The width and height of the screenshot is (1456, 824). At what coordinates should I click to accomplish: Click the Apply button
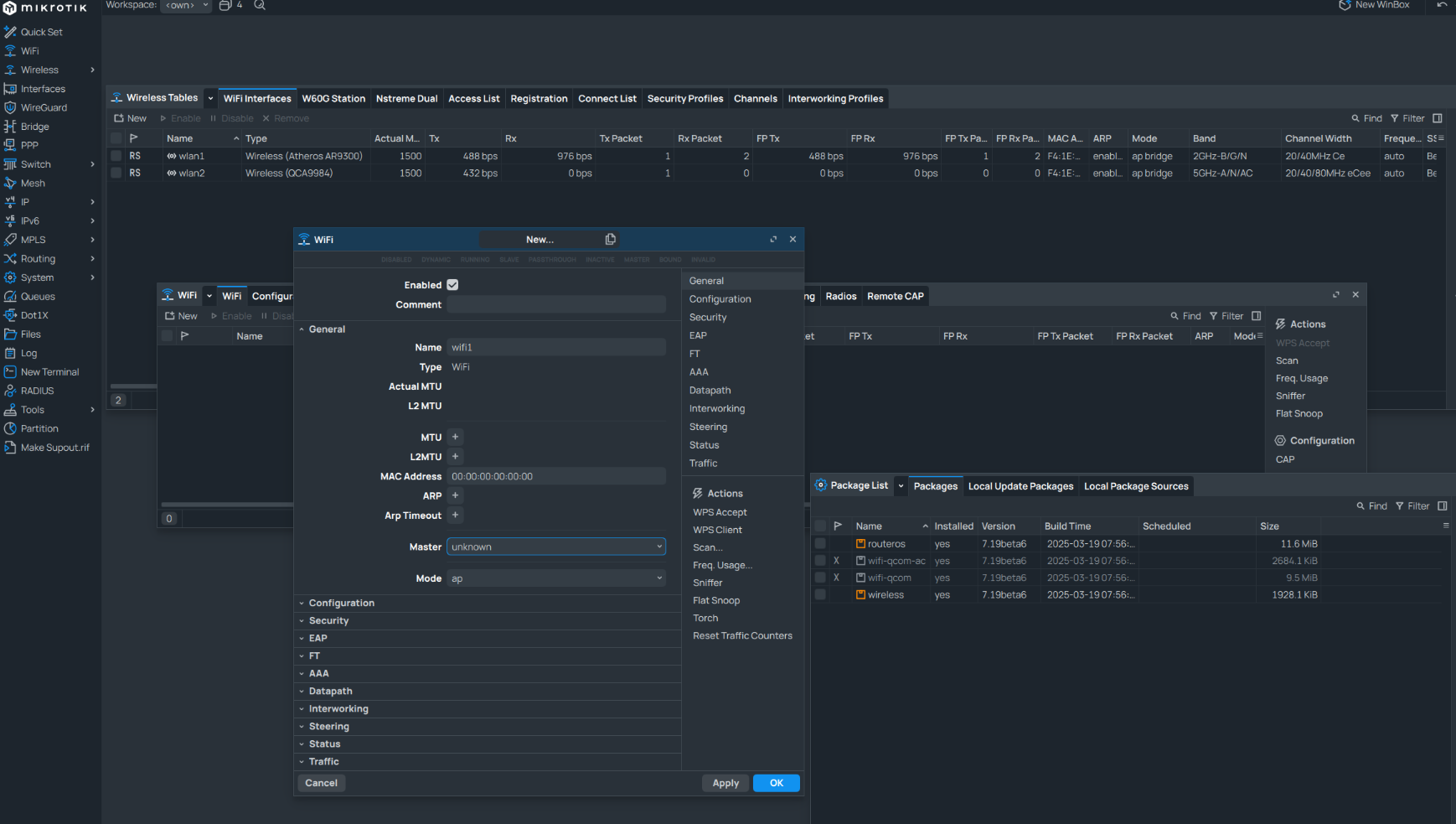(725, 783)
